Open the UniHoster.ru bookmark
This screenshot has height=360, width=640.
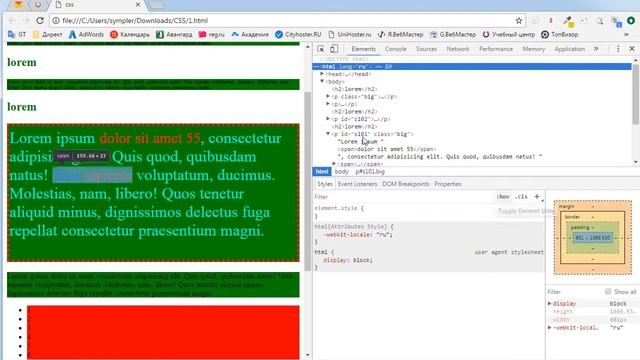click(x=350, y=35)
